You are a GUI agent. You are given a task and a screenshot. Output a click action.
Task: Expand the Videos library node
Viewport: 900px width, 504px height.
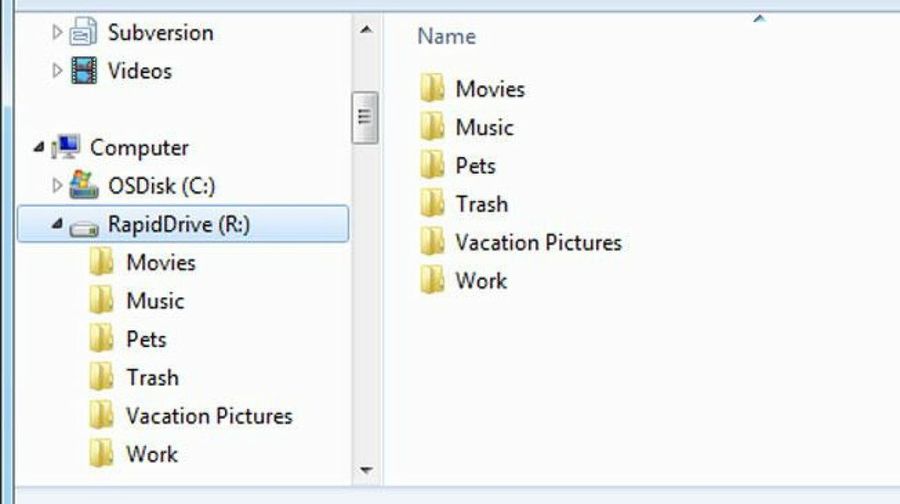point(57,71)
